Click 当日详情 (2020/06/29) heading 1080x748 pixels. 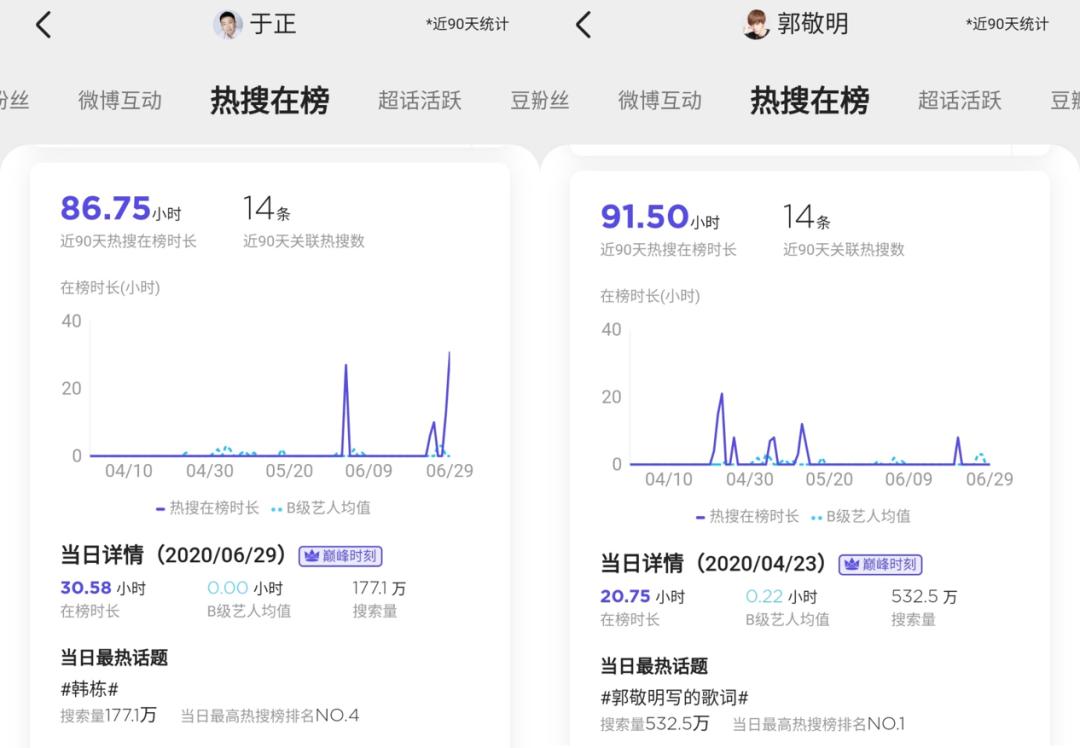tap(174, 555)
